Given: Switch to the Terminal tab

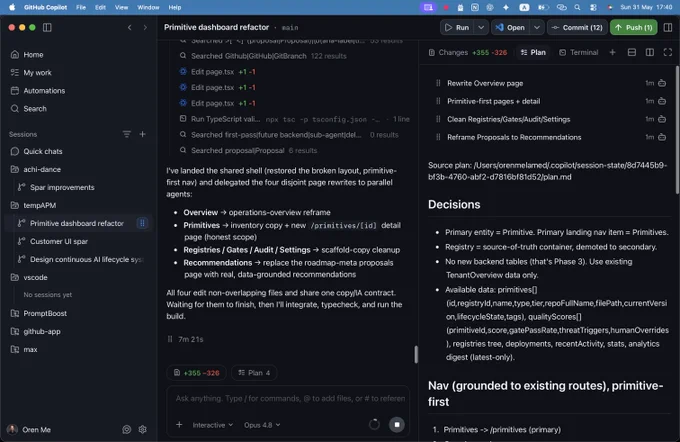Looking at the screenshot, I should coord(579,52).
